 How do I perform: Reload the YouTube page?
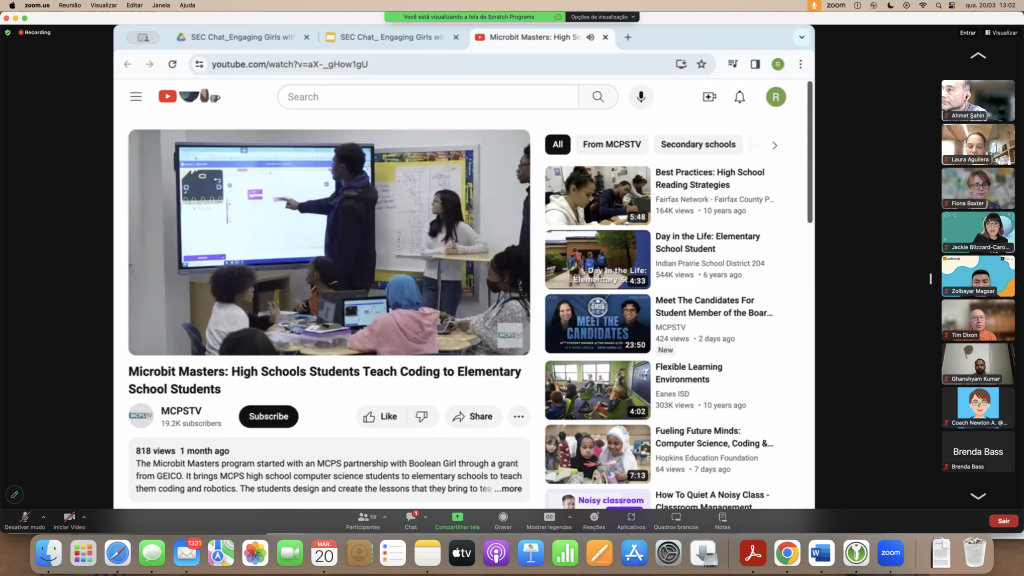click(x=172, y=64)
